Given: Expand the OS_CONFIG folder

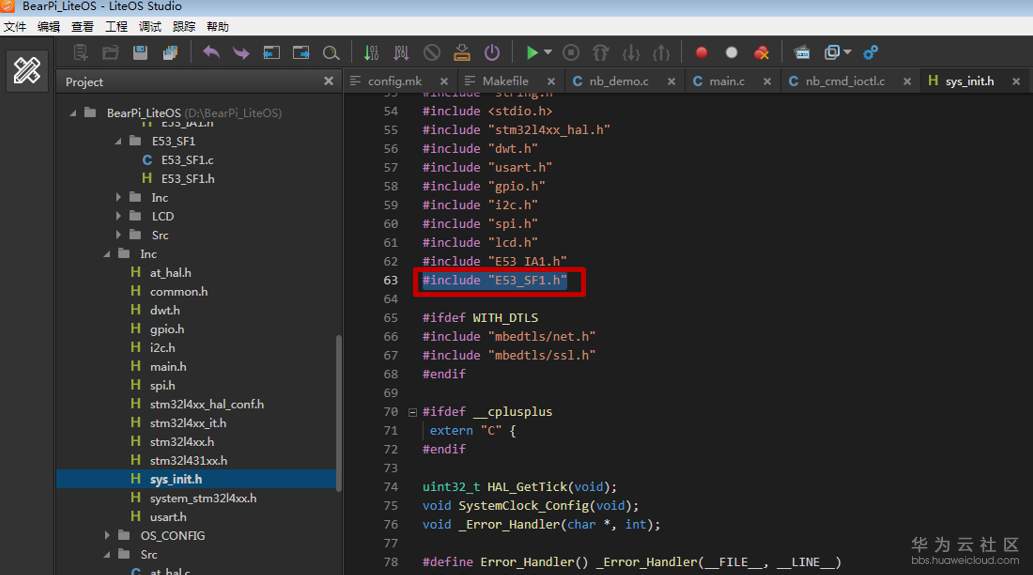Looking at the screenshot, I should (x=107, y=535).
